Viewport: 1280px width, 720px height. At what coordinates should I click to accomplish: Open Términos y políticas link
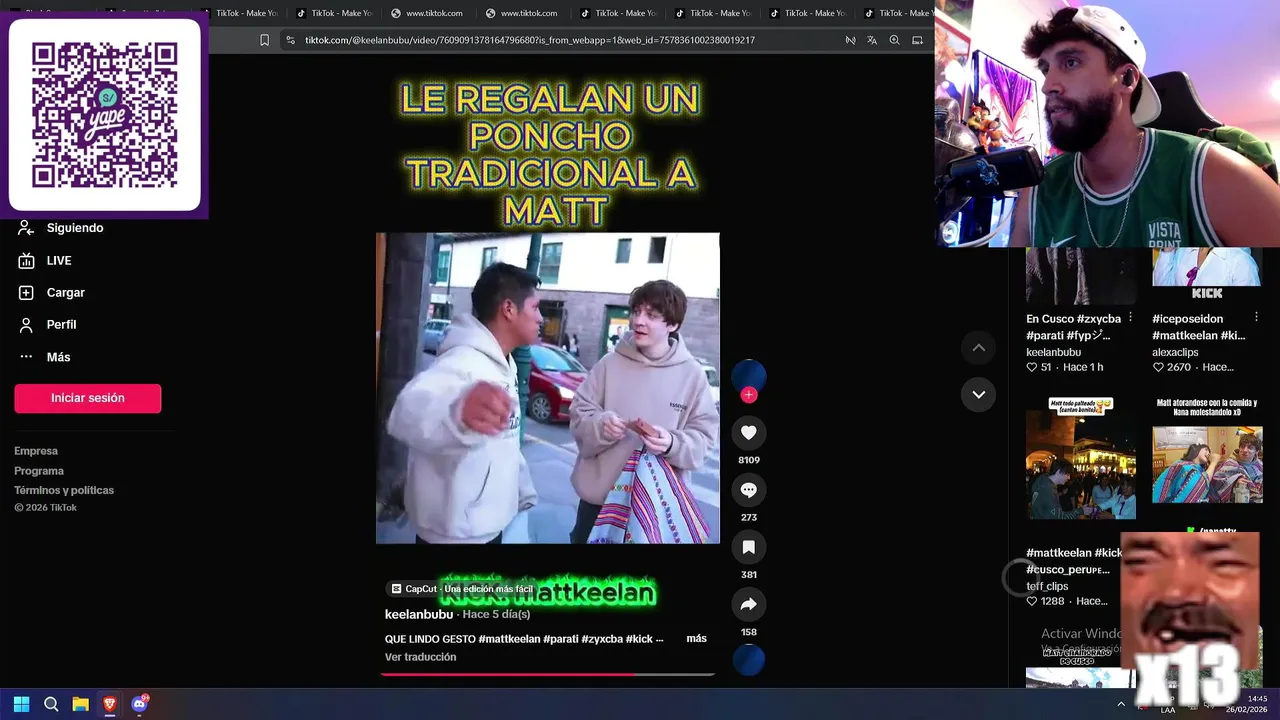coord(64,490)
